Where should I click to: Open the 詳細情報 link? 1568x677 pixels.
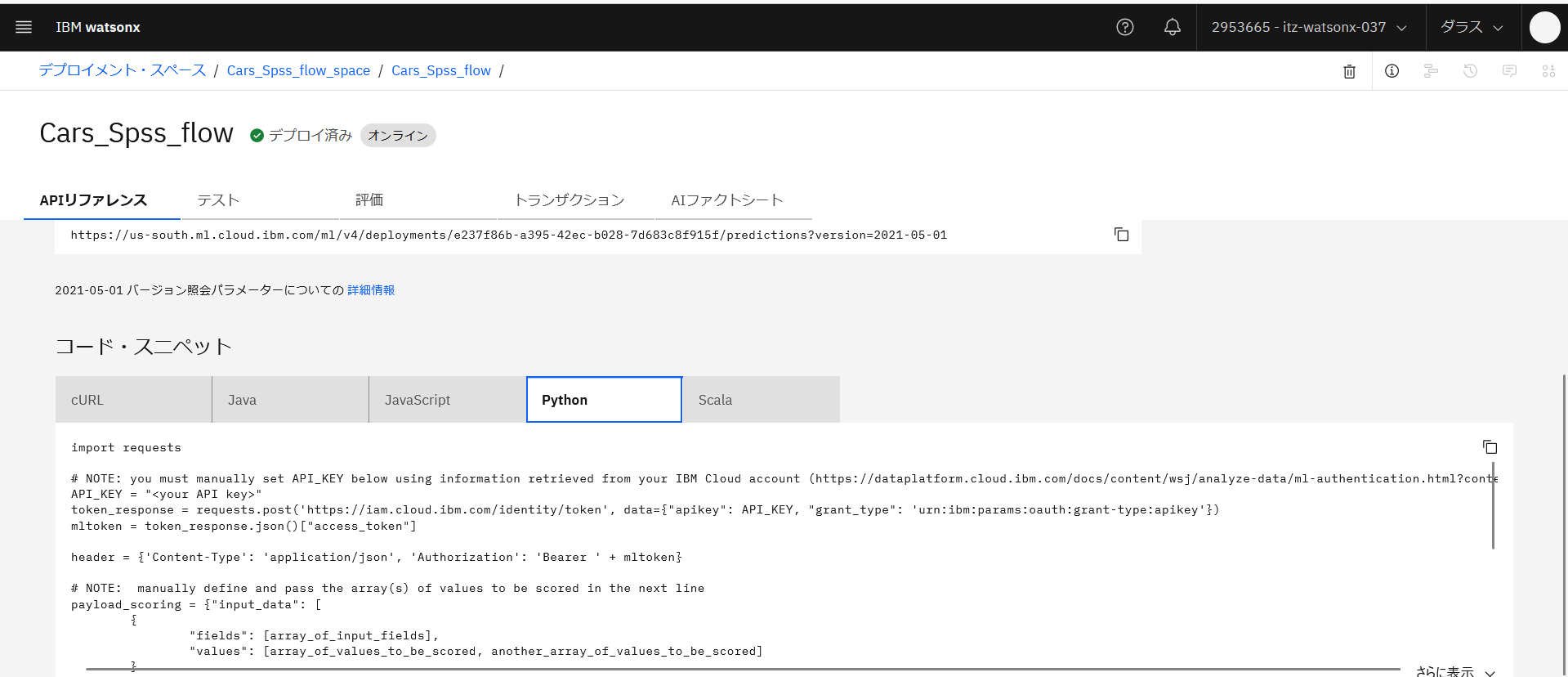point(371,290)
